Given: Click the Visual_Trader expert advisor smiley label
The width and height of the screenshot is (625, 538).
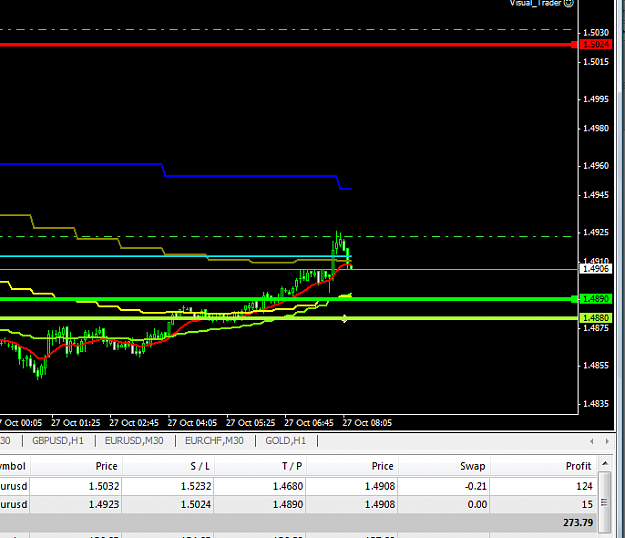Looking at the screenshot, I should [541, 3].
